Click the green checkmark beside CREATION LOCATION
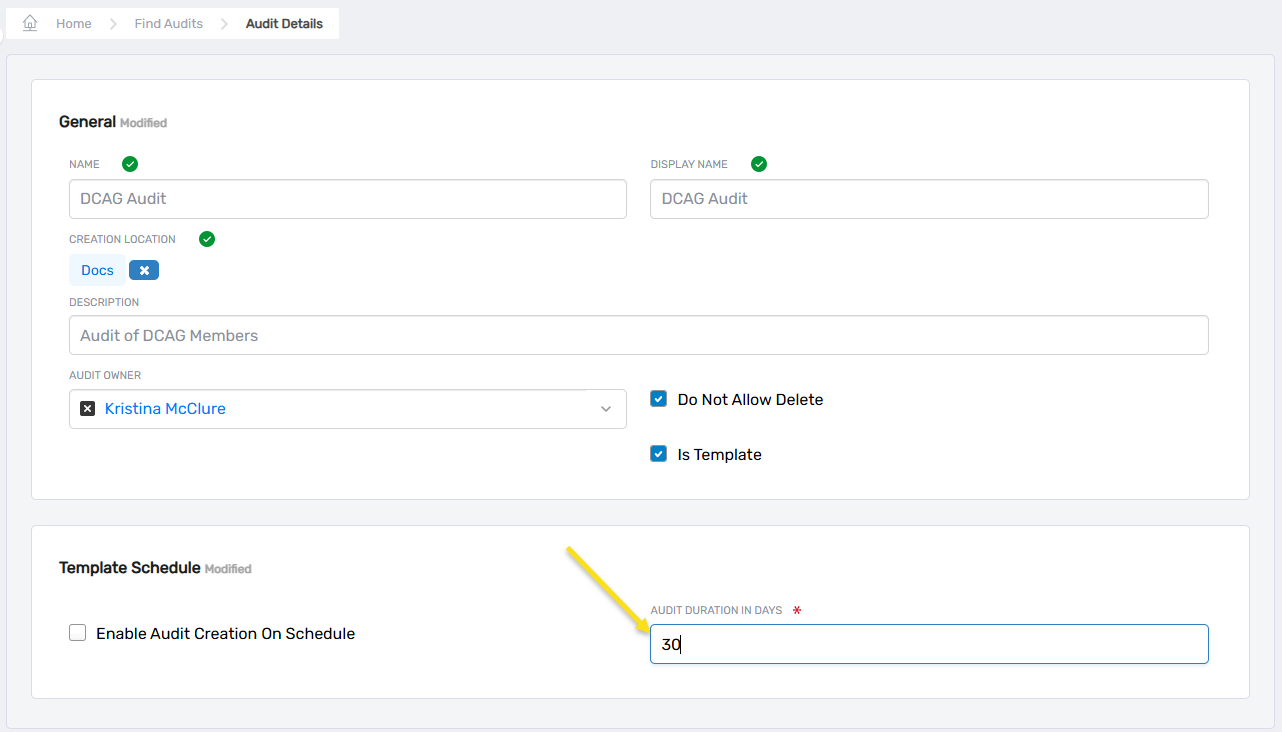This screenshot has width=1282, height=732. [x=207, y=239]
